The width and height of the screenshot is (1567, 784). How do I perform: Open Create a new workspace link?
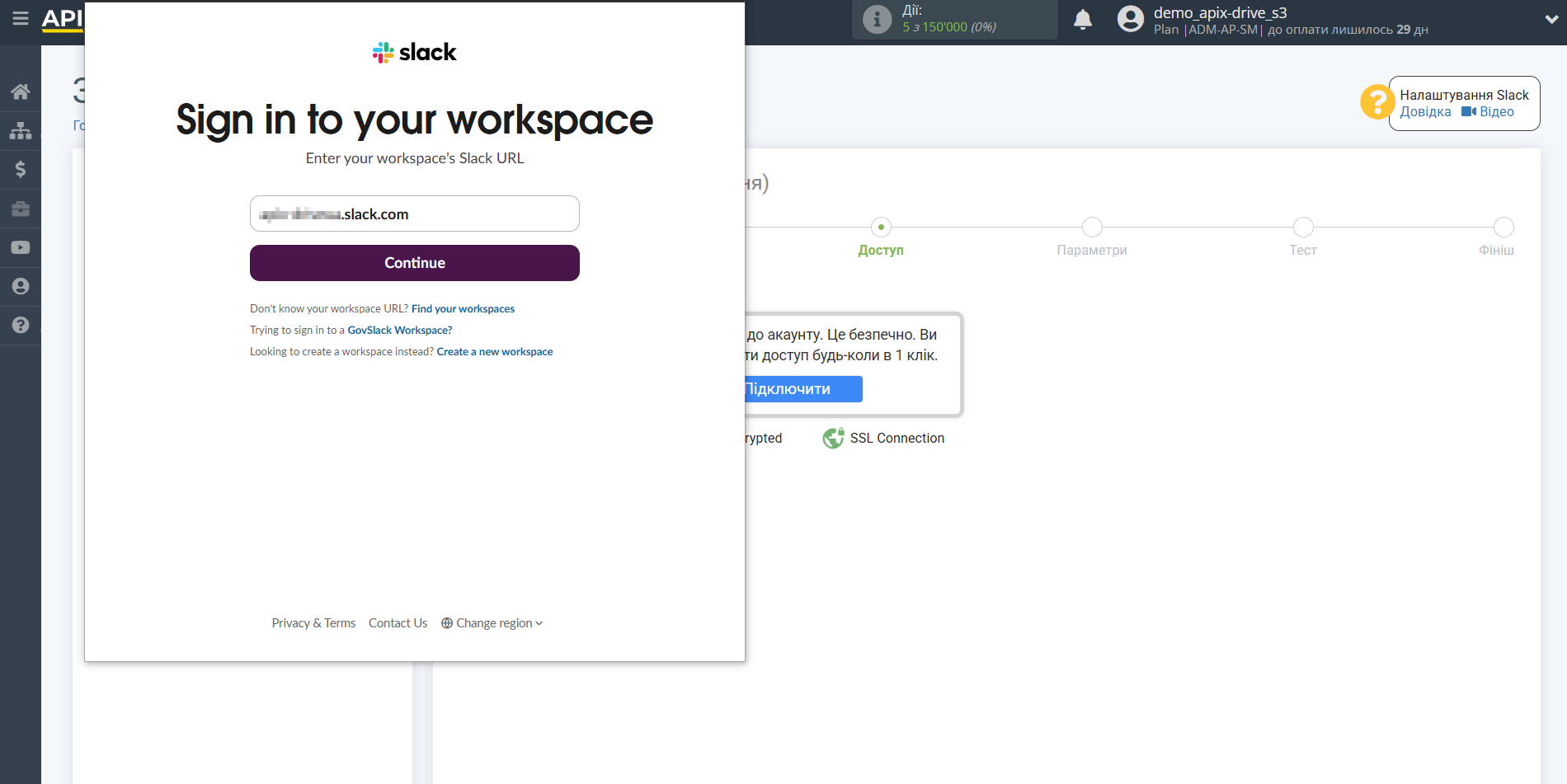[x=495, y=352]
